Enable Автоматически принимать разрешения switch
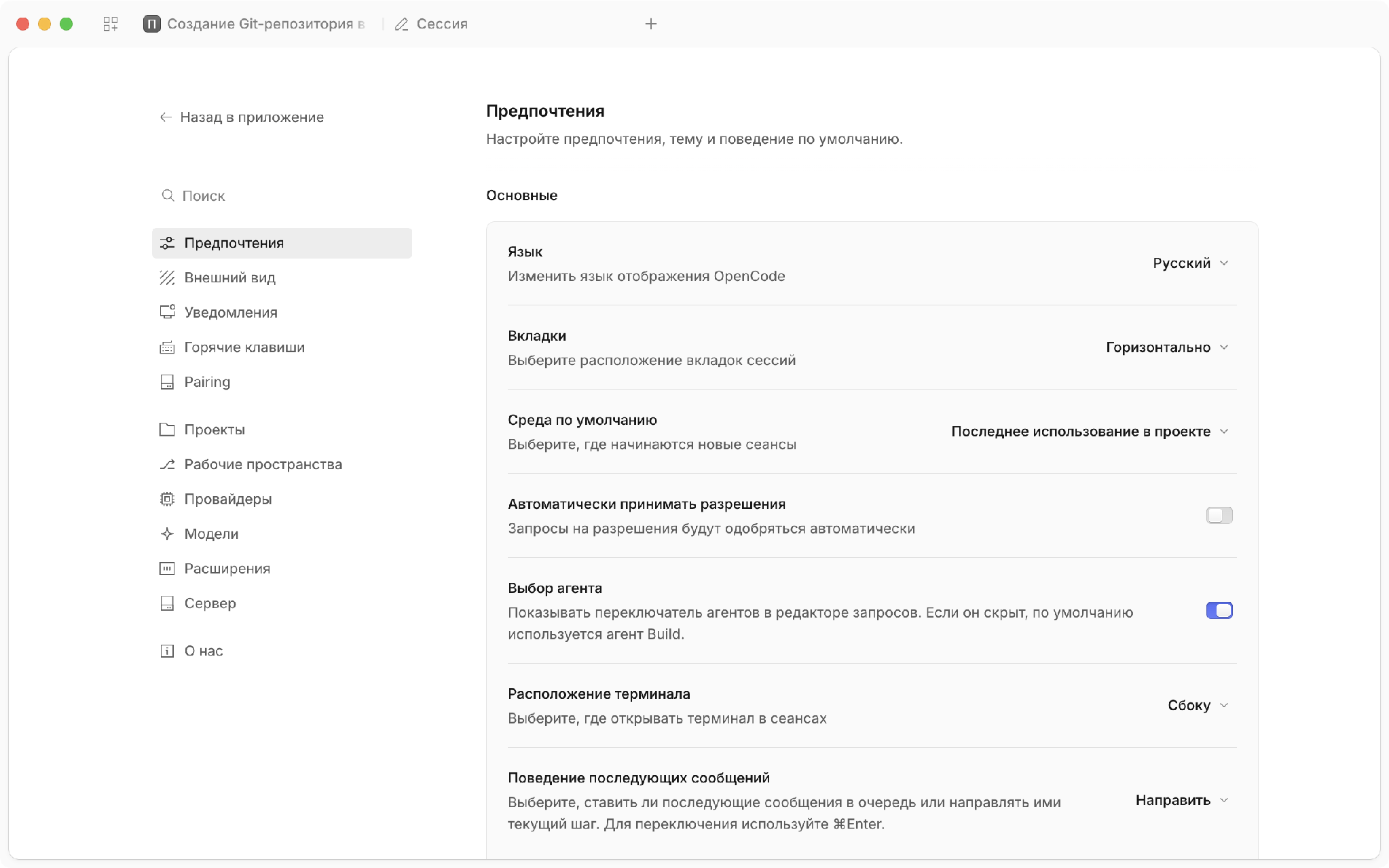Screen dimensions: 1389x868 pyautogui.click(x=1219, y=516)
